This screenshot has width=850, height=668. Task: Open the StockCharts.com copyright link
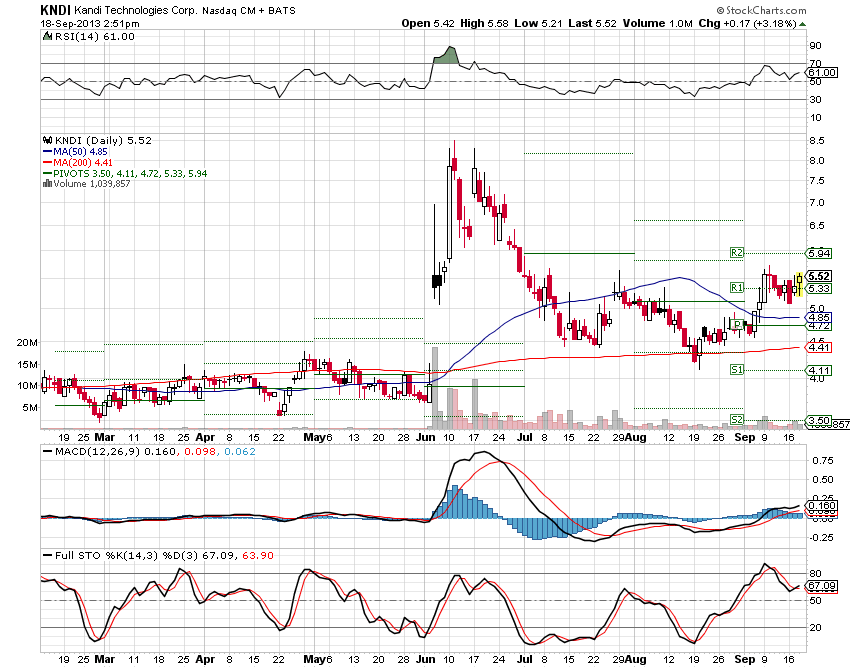[761, 10]
